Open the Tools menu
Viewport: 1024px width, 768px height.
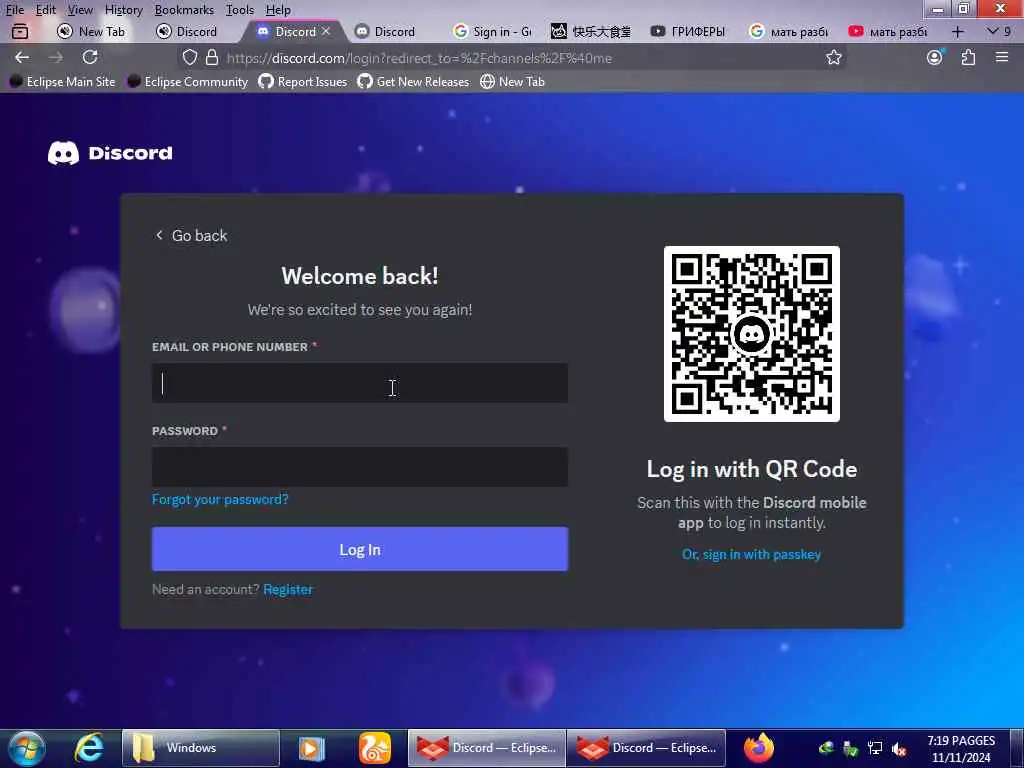tap(240, 10)
